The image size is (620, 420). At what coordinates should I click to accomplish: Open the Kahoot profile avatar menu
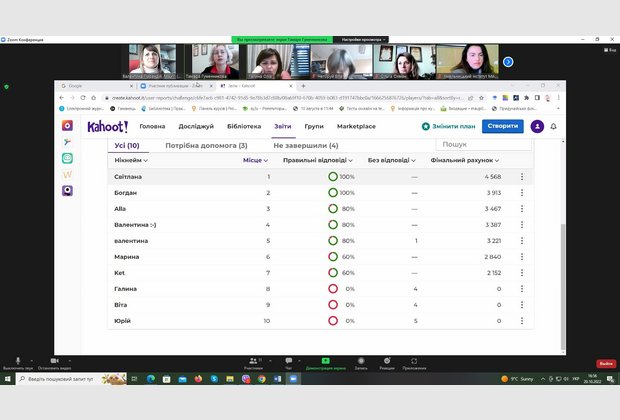click(538, 126)
